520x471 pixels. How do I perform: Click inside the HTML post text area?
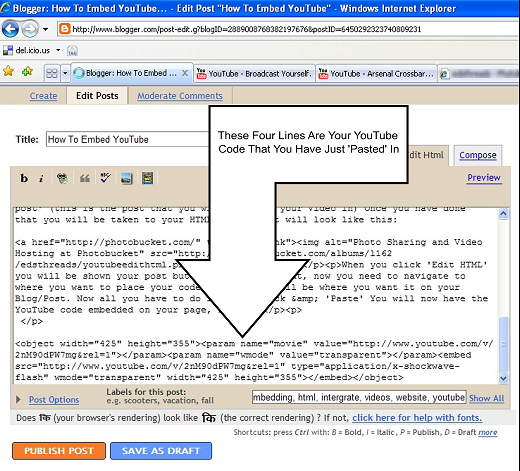256,295
